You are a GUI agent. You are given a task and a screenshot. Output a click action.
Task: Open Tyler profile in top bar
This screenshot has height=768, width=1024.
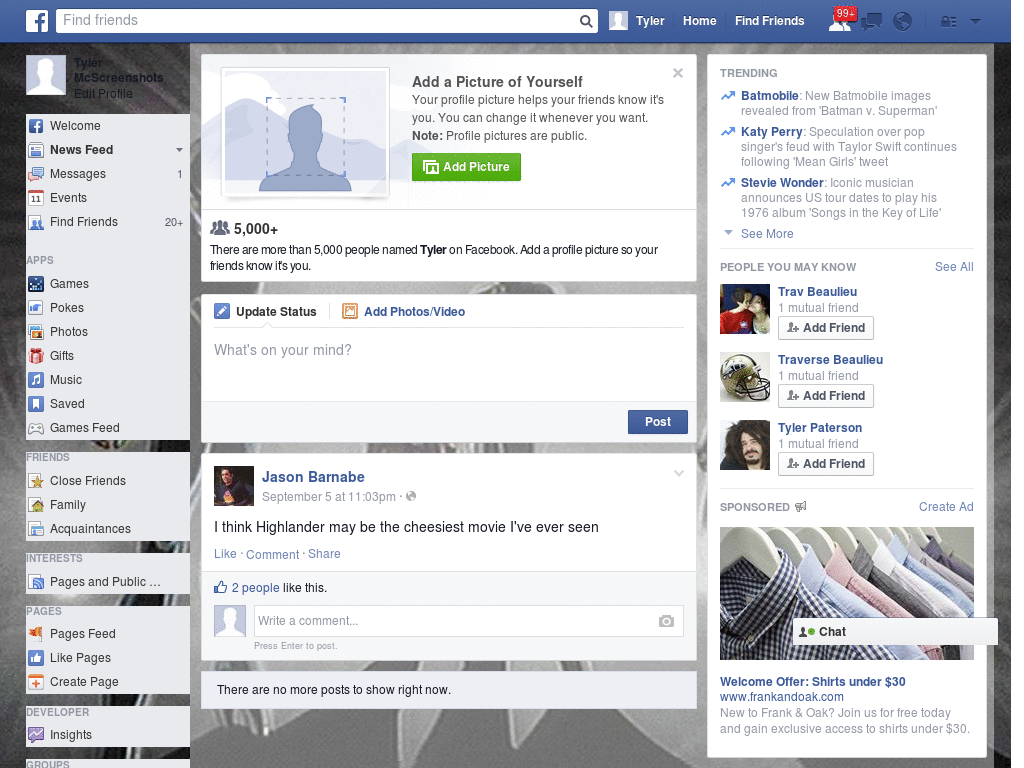point(637,21)
